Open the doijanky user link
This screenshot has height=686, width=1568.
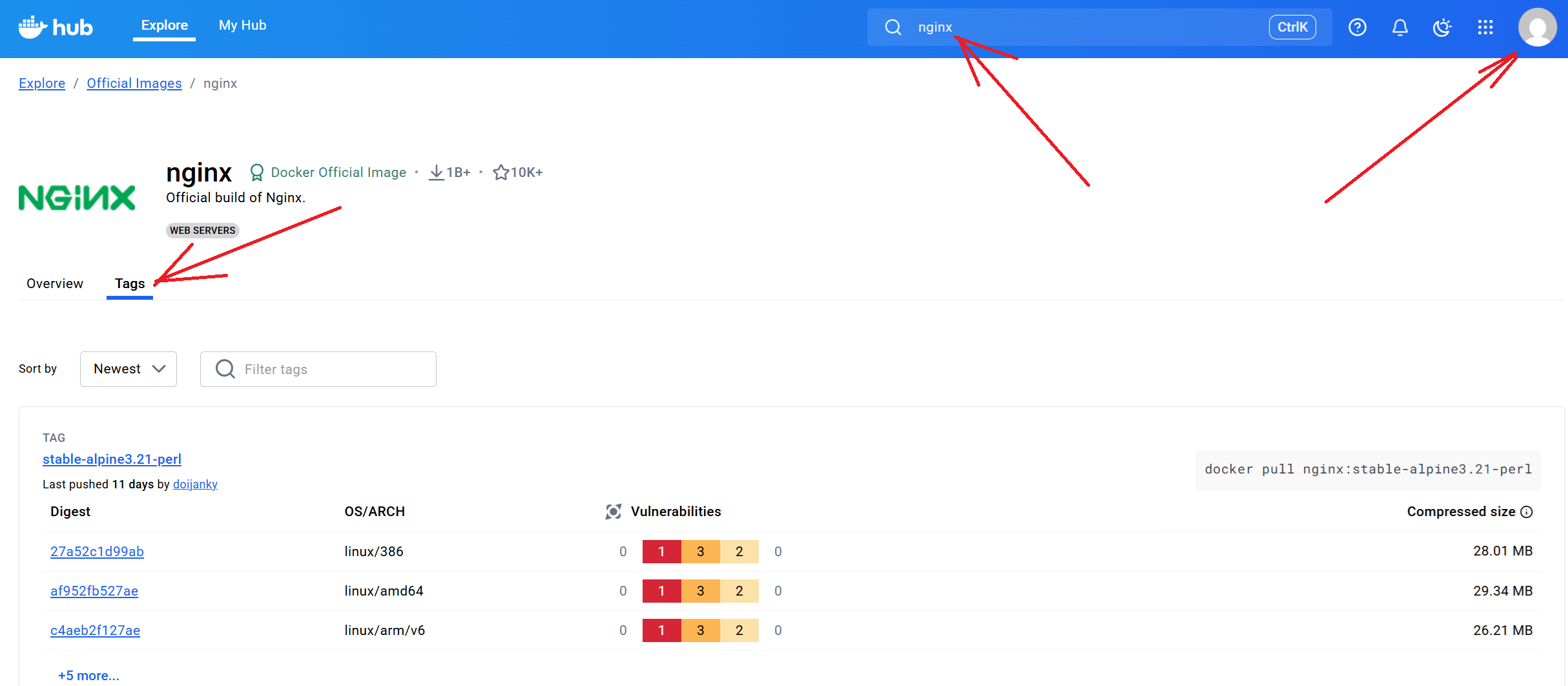click(195, 484)
